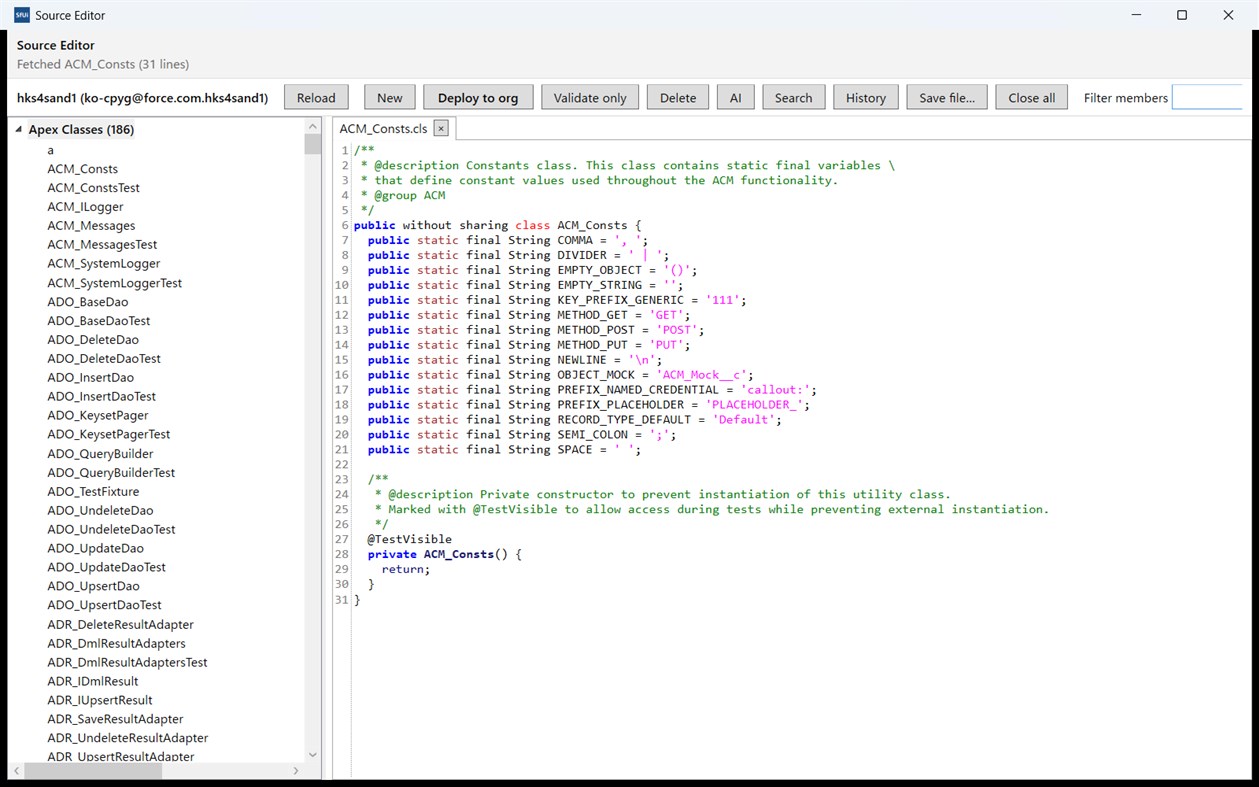Select ADO_QueryBuilder class

coord(101,453)
